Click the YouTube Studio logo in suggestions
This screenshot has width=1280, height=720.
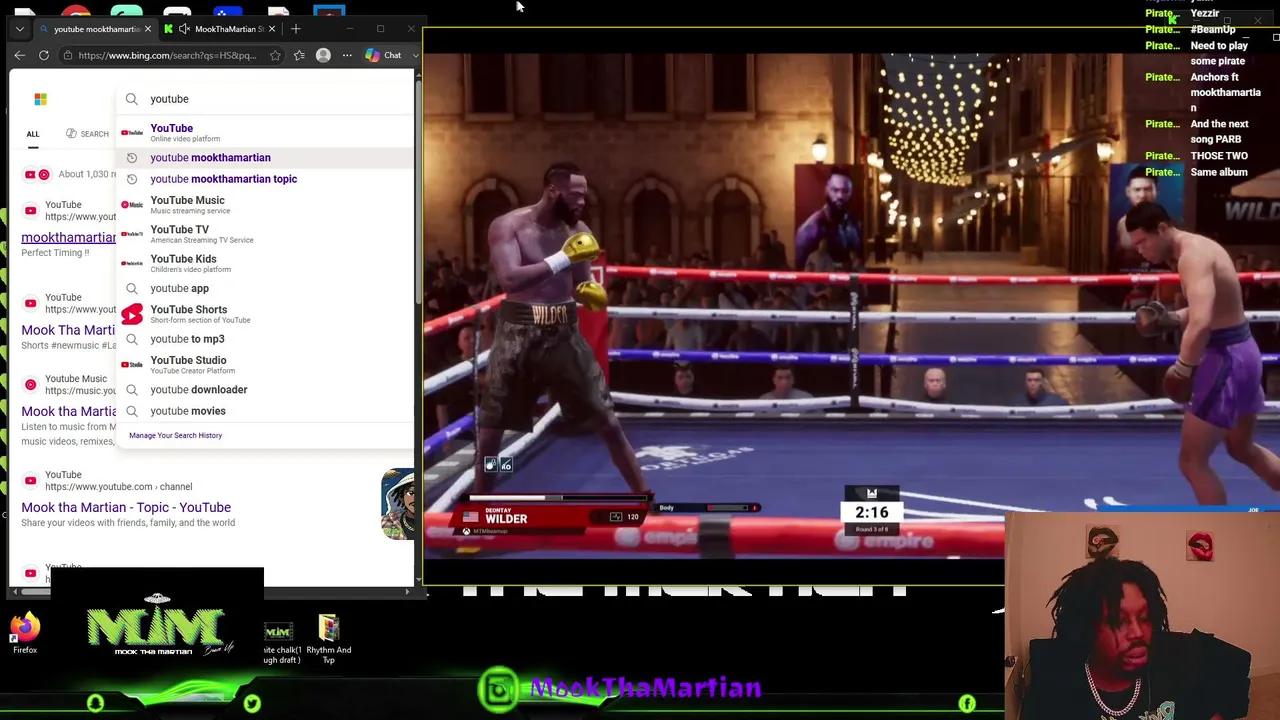(132, 364)
